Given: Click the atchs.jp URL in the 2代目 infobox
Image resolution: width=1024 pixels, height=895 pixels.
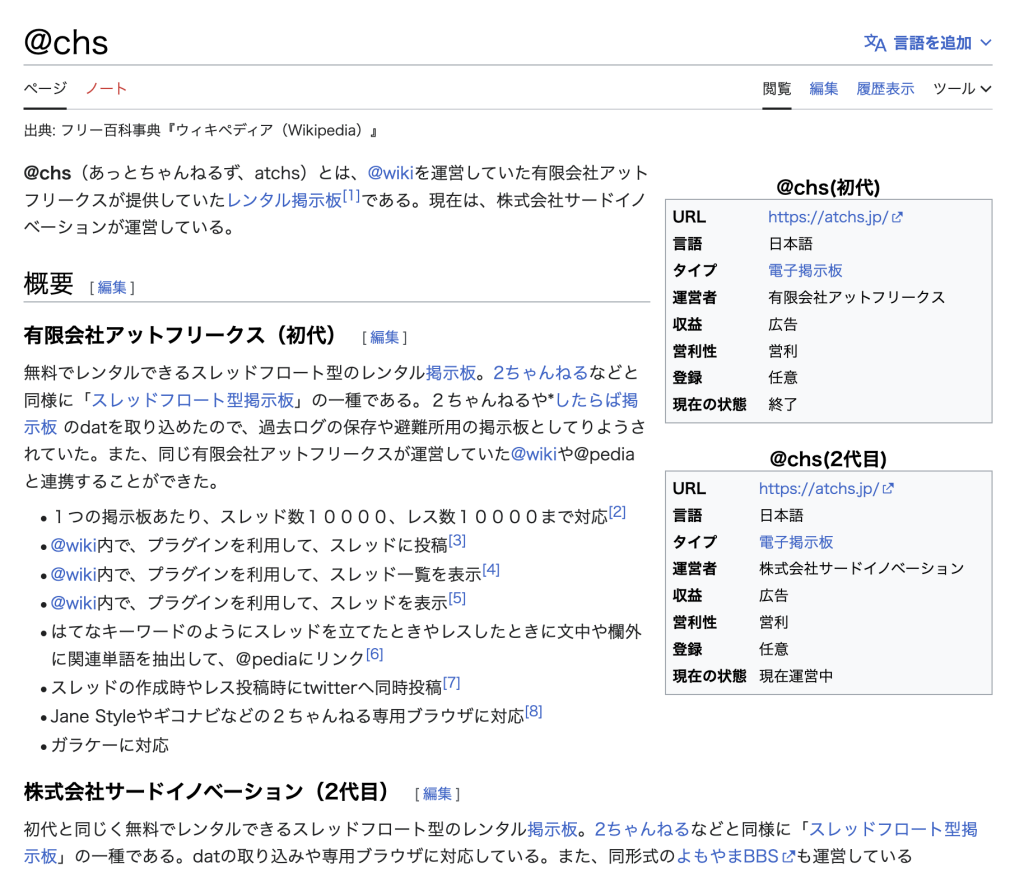Looking at the screenshot, I should [x=818, y=489].
